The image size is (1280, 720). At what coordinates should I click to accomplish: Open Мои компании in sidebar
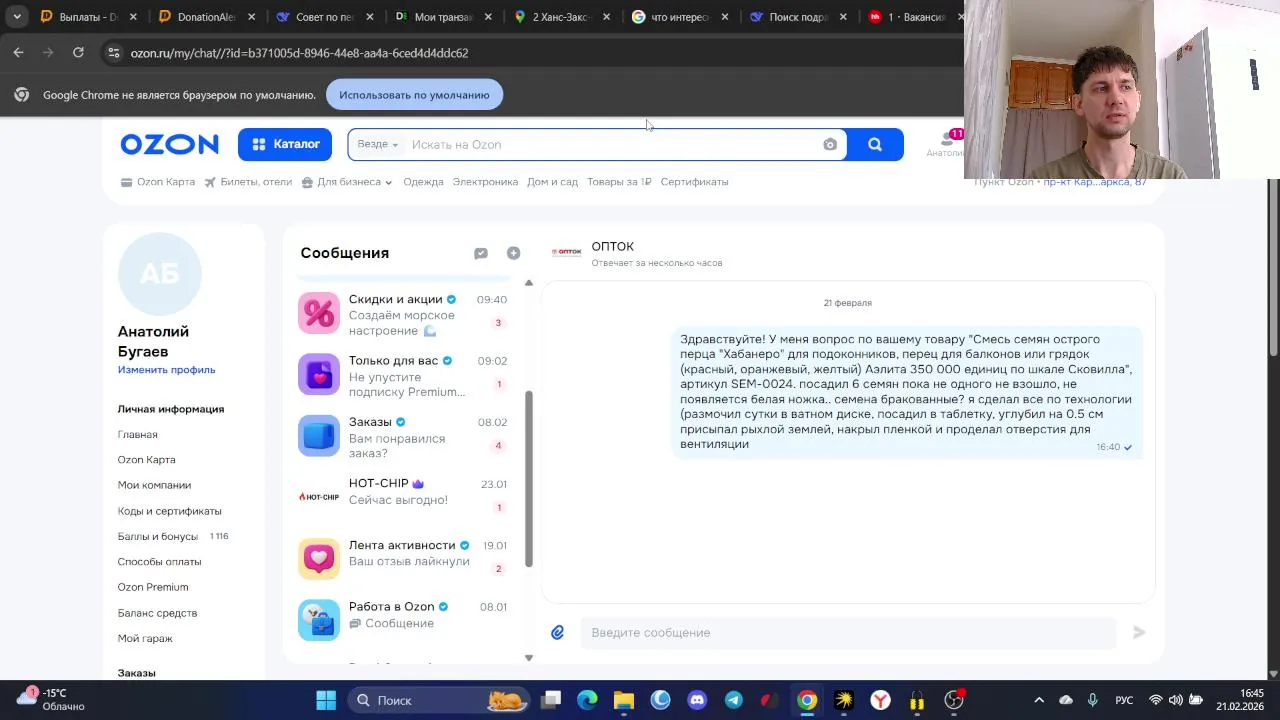tap(154, 485)
